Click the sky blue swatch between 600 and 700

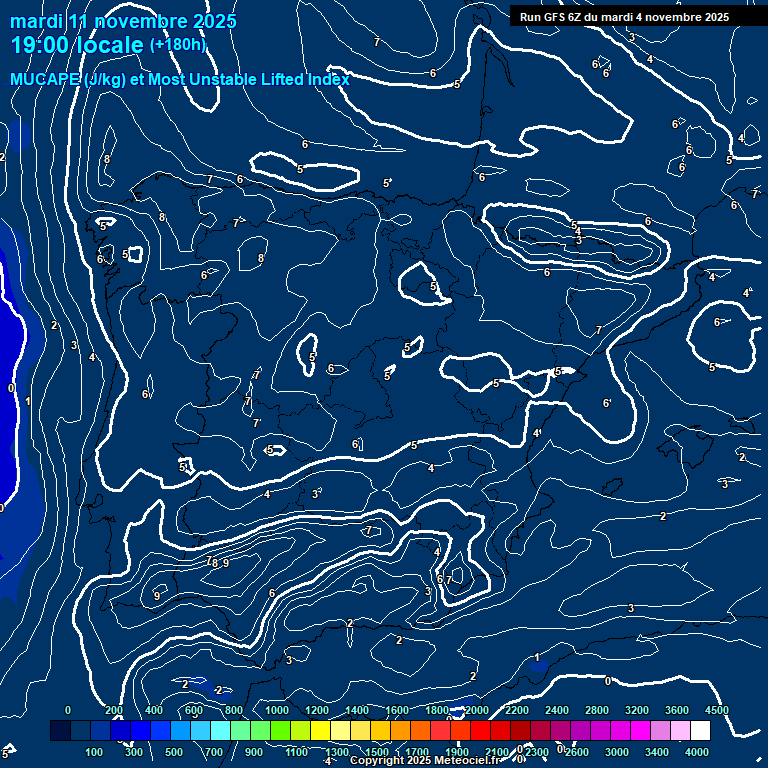(x=200, y=730)
